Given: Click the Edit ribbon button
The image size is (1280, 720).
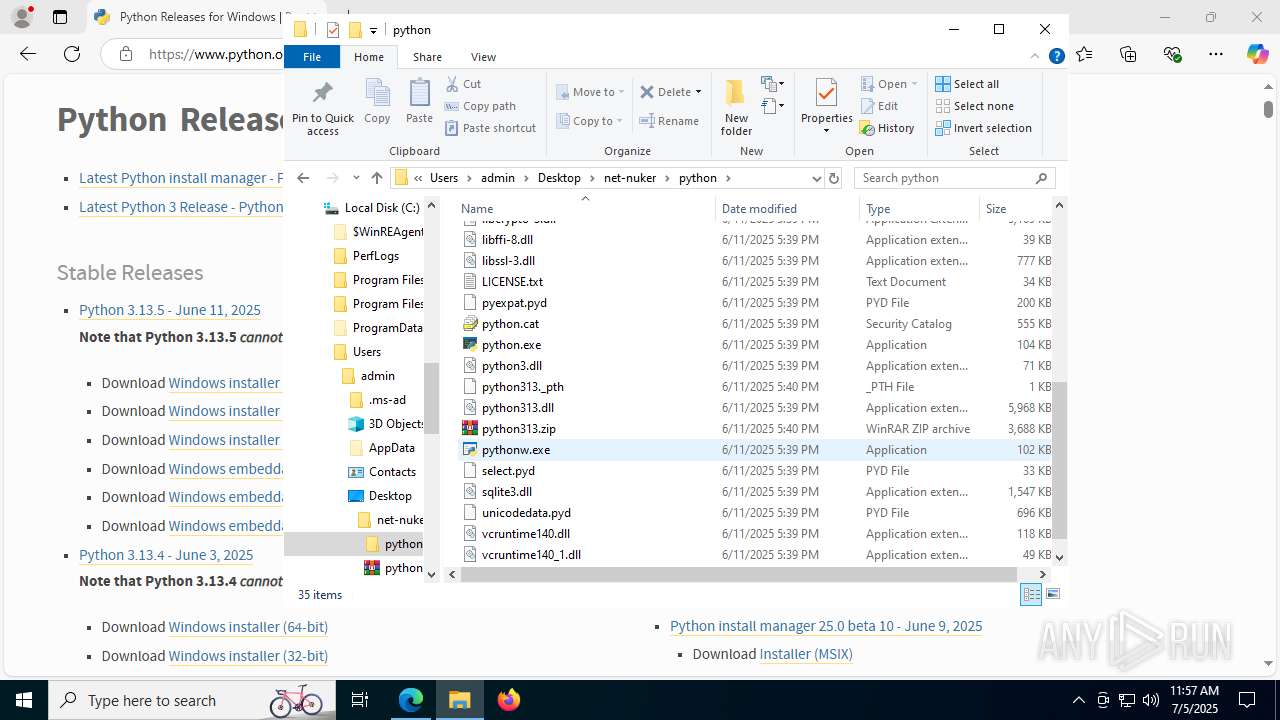Looking at the screenshot, I should click(x=879, y=106).
